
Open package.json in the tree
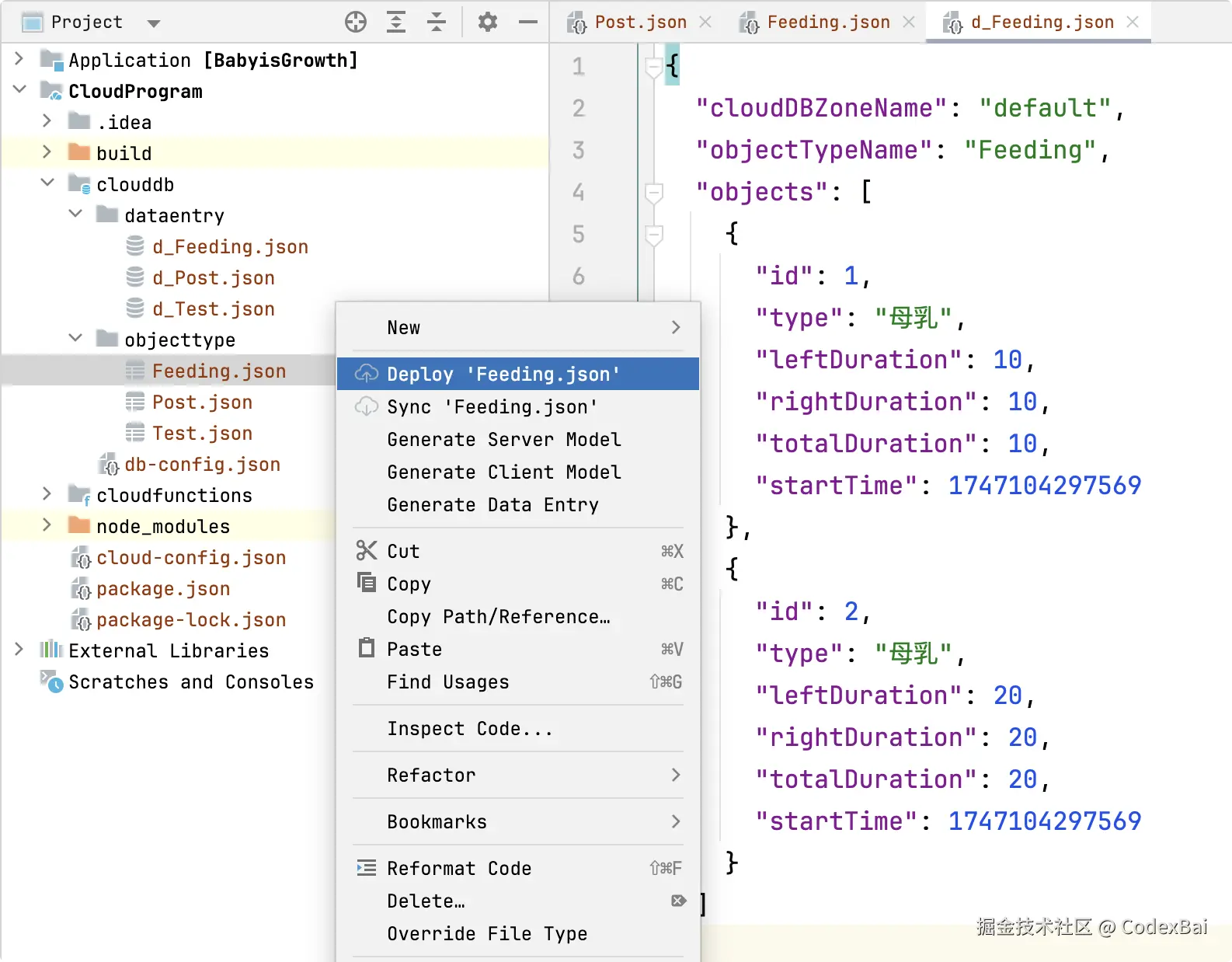pos(163,588)
